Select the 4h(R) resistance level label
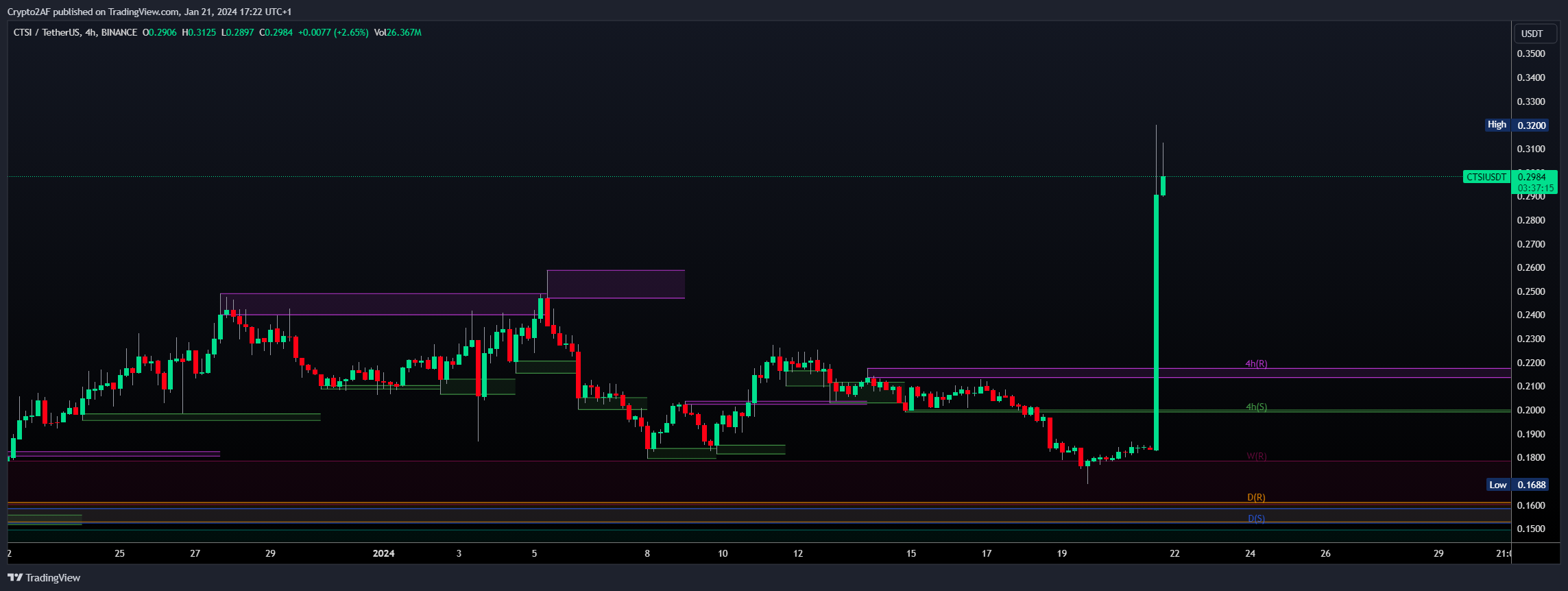This screenshot has width=1568, height=591. coord(1256,364)
